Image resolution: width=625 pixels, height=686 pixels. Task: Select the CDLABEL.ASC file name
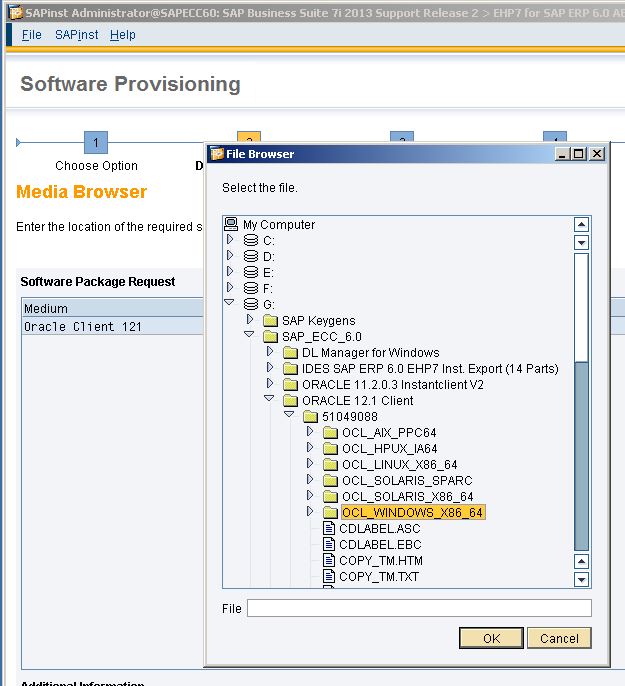point(380,528)
